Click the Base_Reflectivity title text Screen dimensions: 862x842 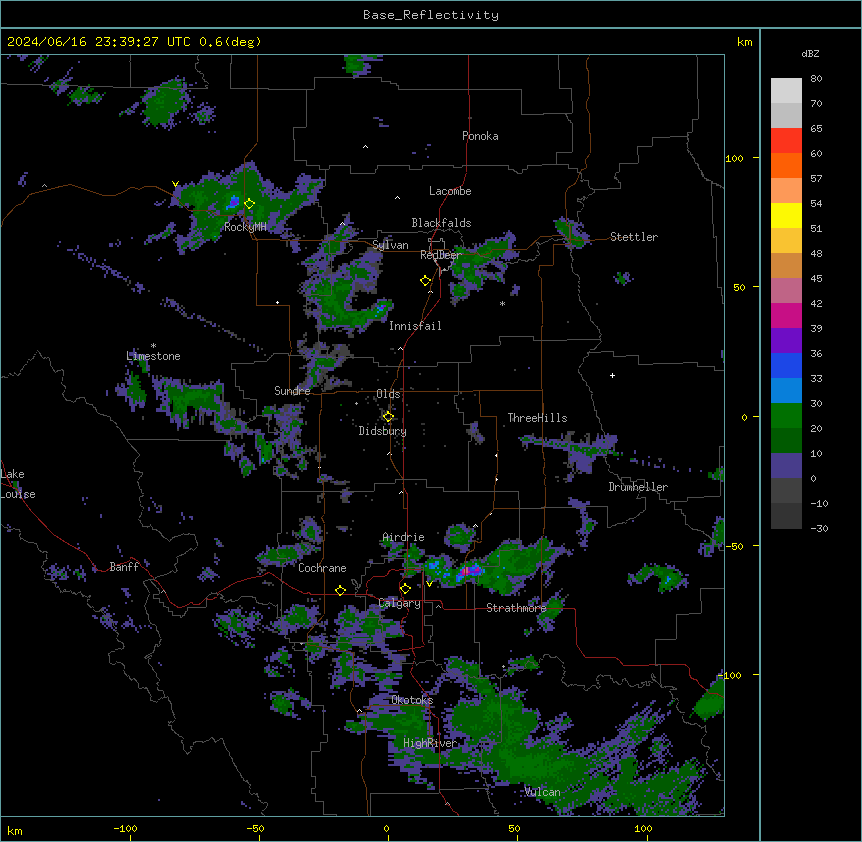[431, 15]
